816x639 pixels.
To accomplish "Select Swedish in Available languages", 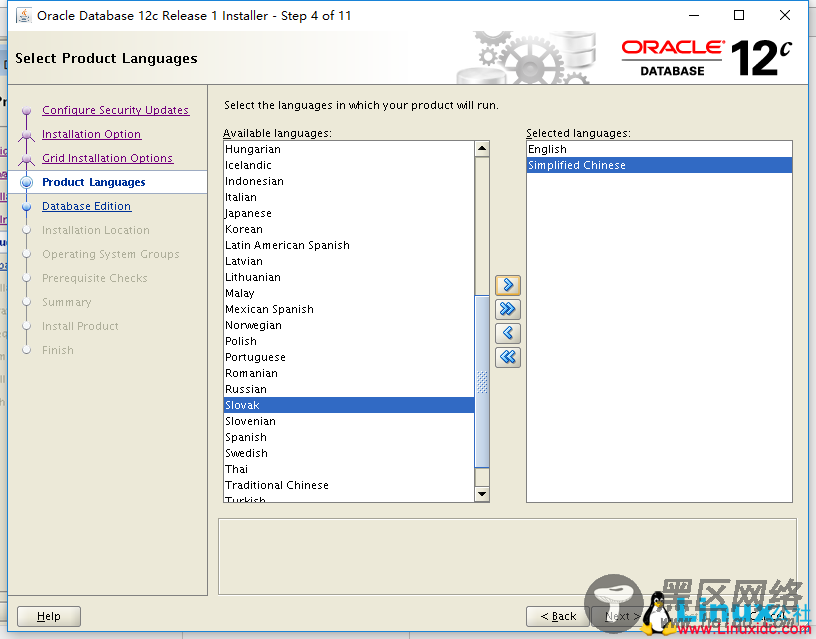I will [x=349, y=453].
